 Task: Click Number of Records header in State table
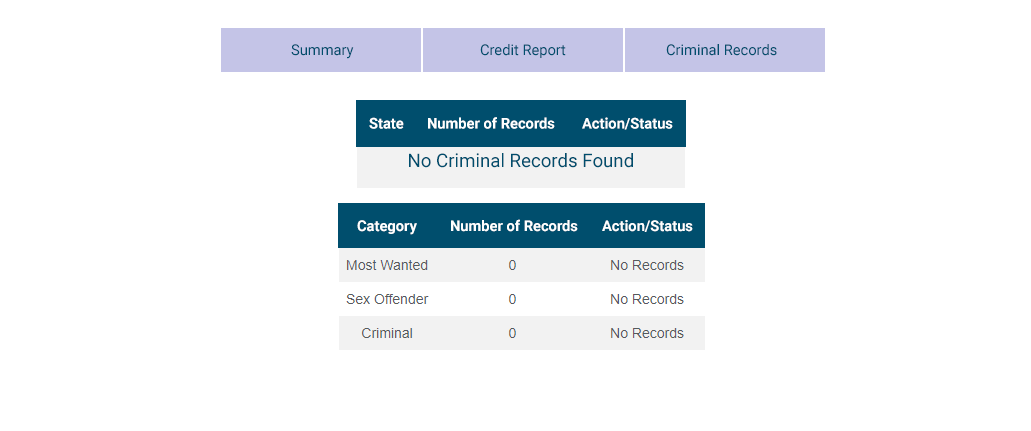[491, 124]
